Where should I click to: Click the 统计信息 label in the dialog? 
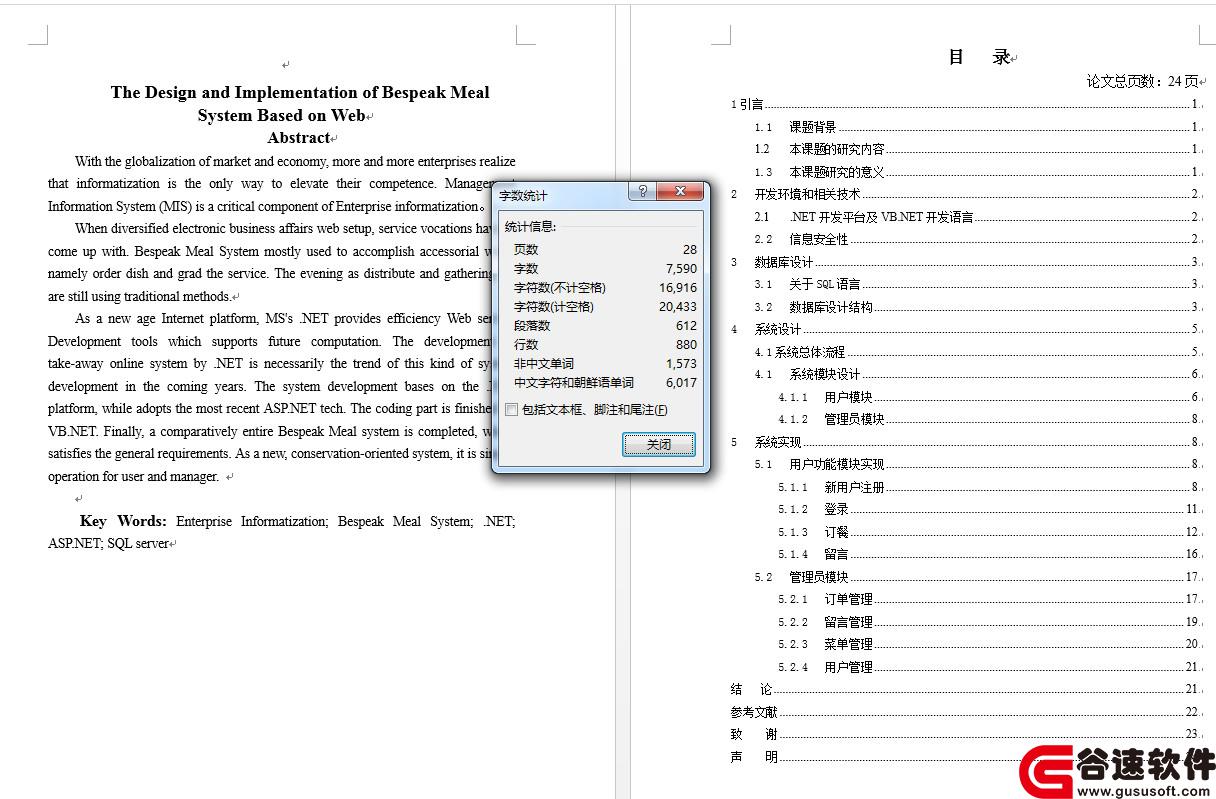530,226
